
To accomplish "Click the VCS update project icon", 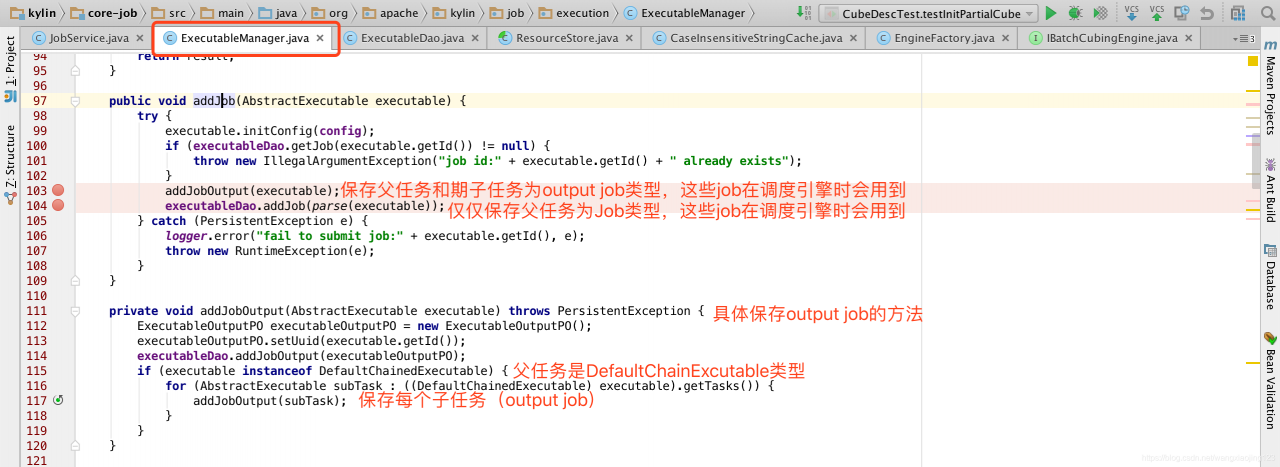I will (1132, 13).
